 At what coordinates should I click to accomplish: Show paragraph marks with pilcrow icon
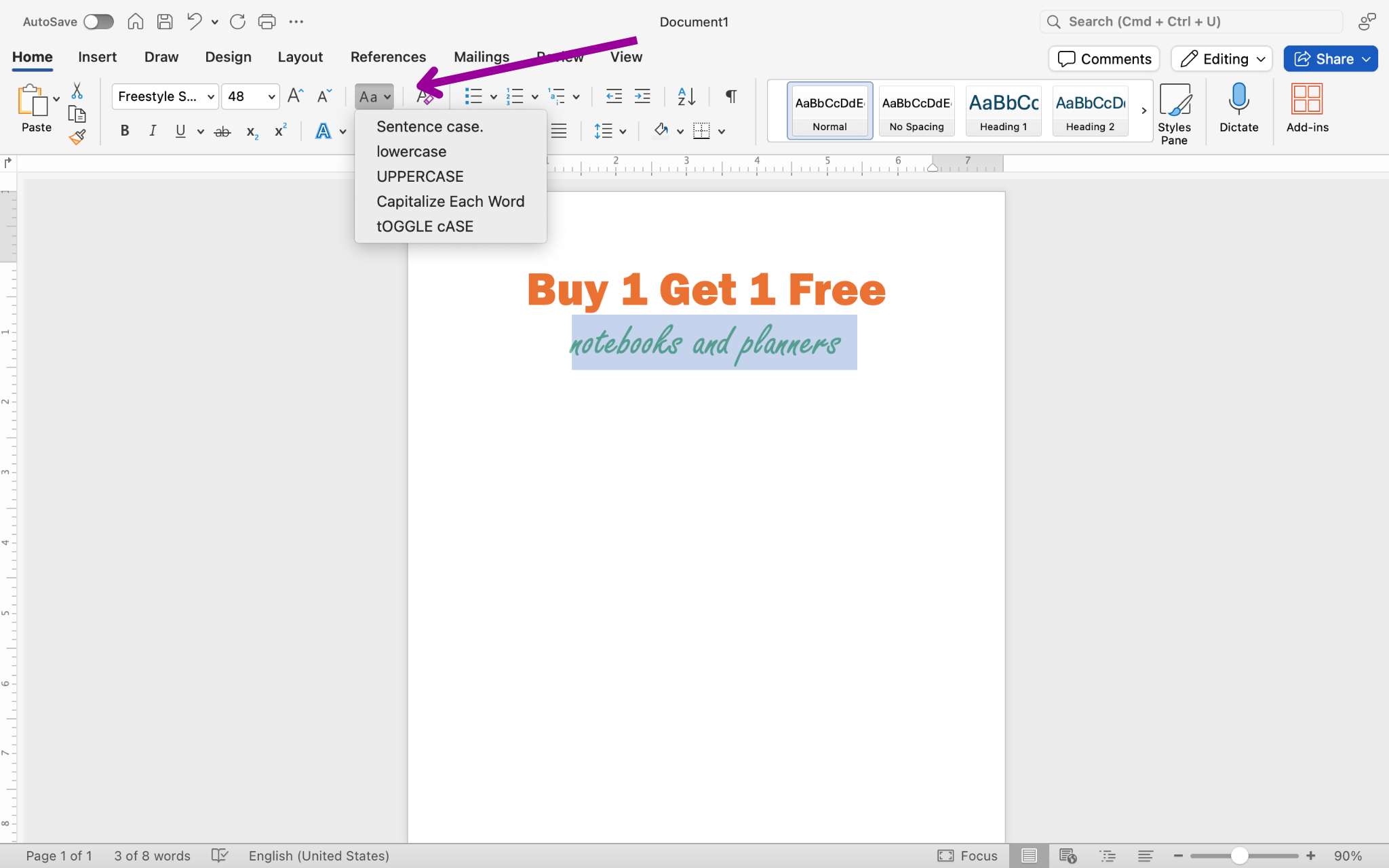(730, 96)
